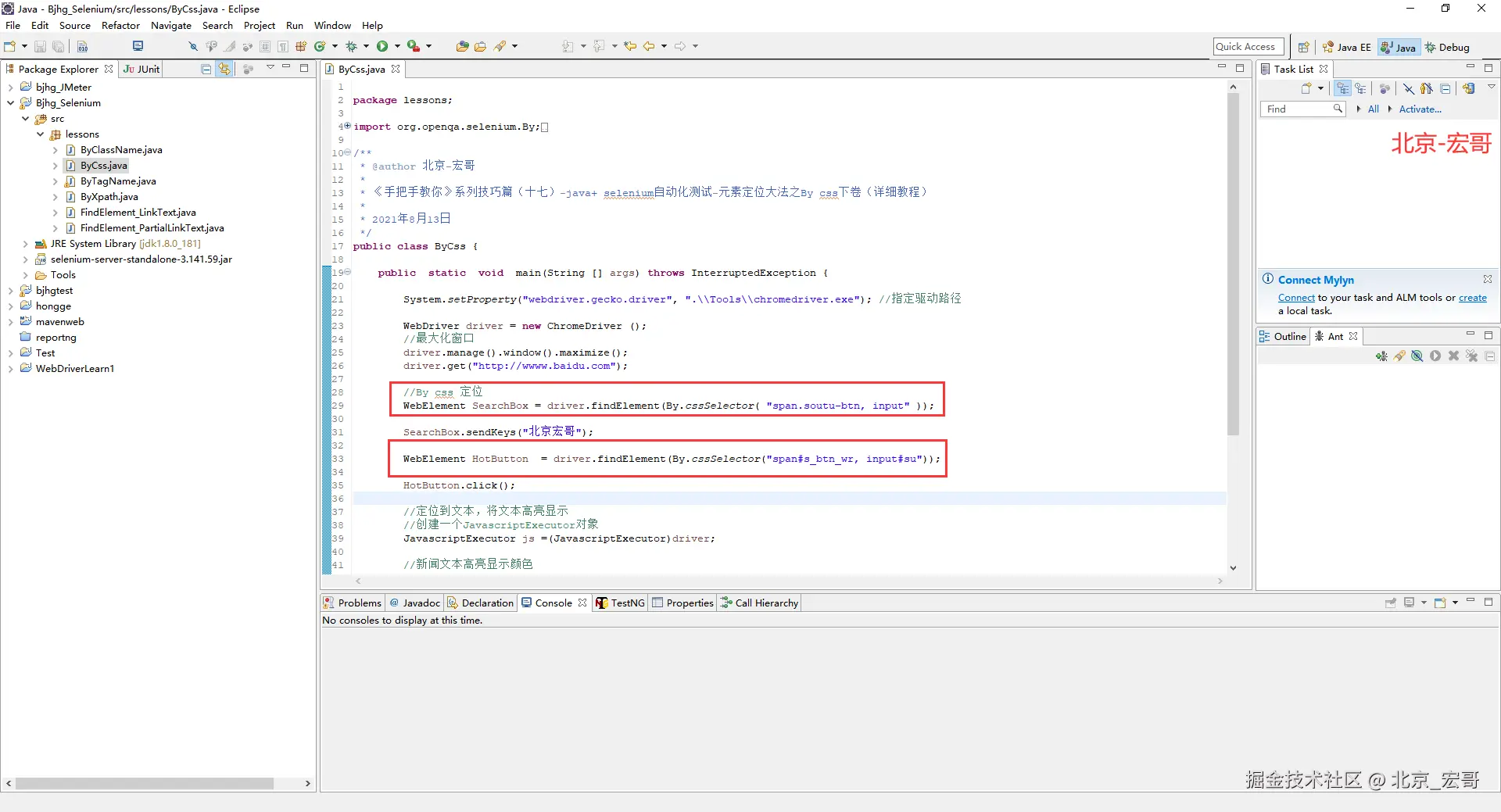The height and width of the screenshot is (812, 1501).
Task: Select ByXpath.java in Package Explorer
Action: (x=109, y=197)
